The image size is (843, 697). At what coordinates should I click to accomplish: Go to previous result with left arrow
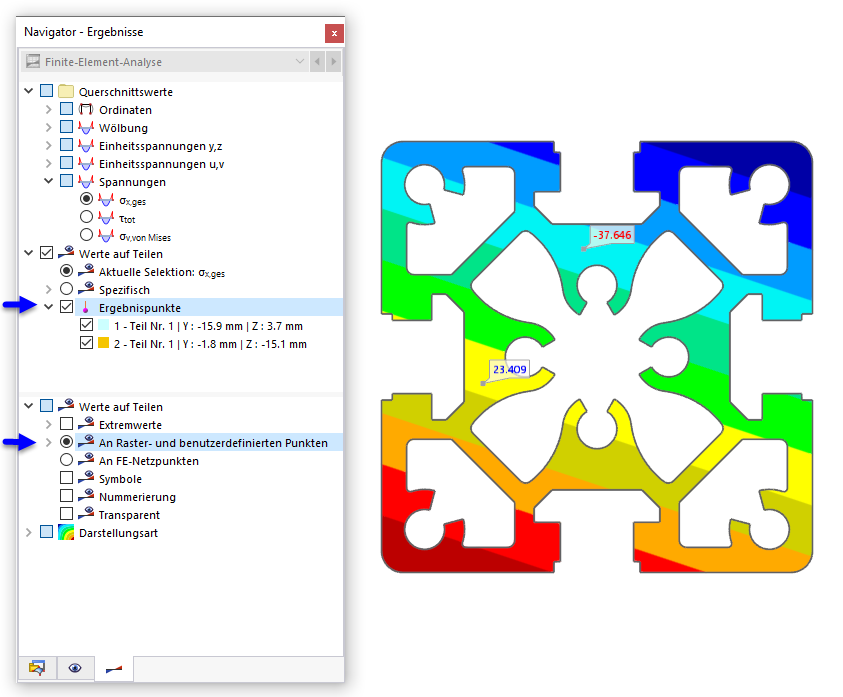click(x=317, y=61)
